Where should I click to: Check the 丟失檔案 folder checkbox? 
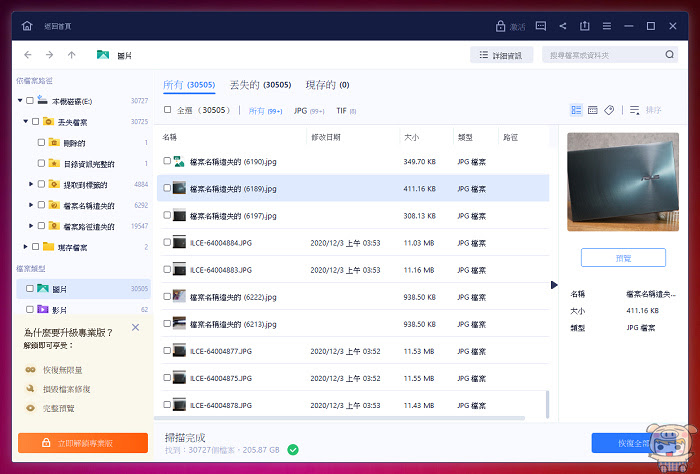[x=35, y=121]
